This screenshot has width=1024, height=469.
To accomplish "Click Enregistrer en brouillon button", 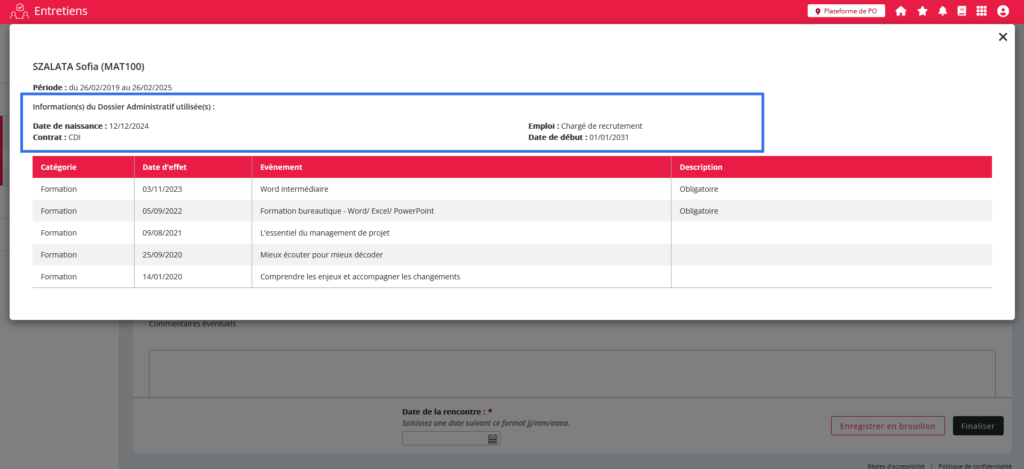I will [887, 426].
